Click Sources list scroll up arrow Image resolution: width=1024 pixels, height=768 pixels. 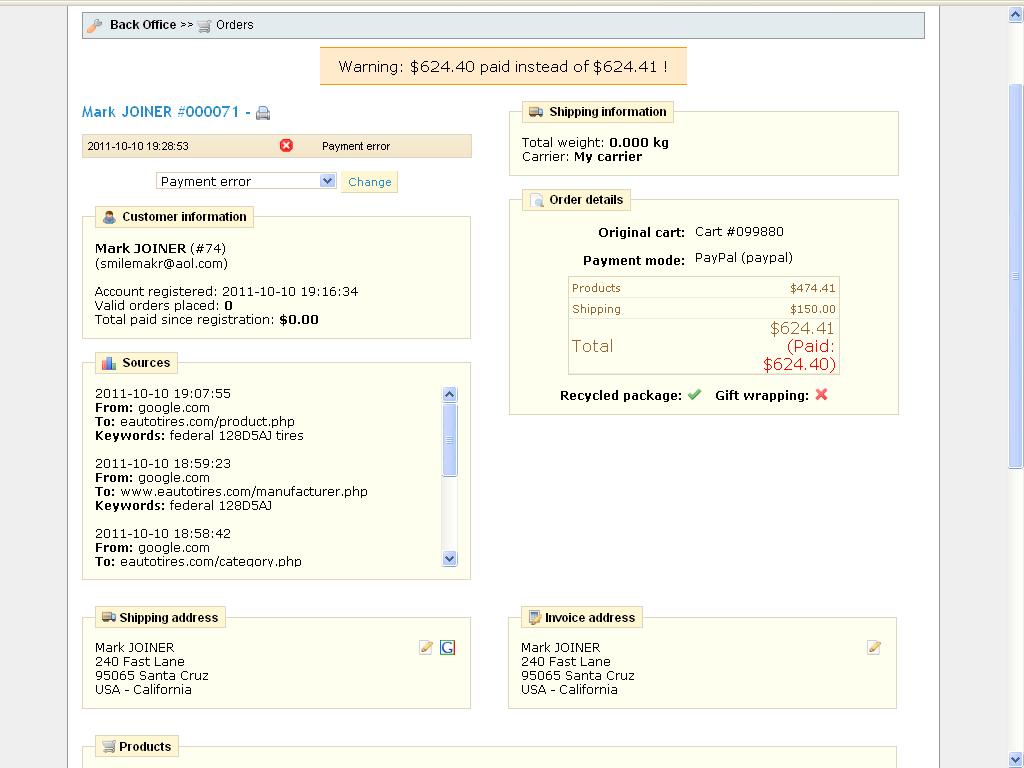(449, 394)
